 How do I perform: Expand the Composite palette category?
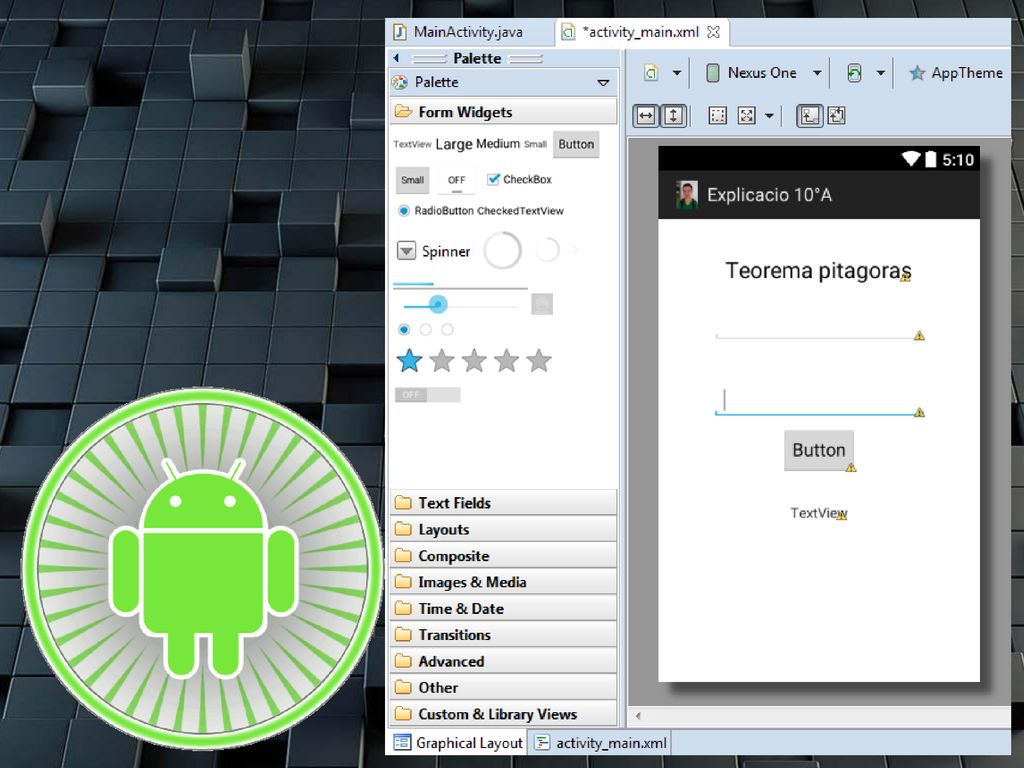coord(504,556)
